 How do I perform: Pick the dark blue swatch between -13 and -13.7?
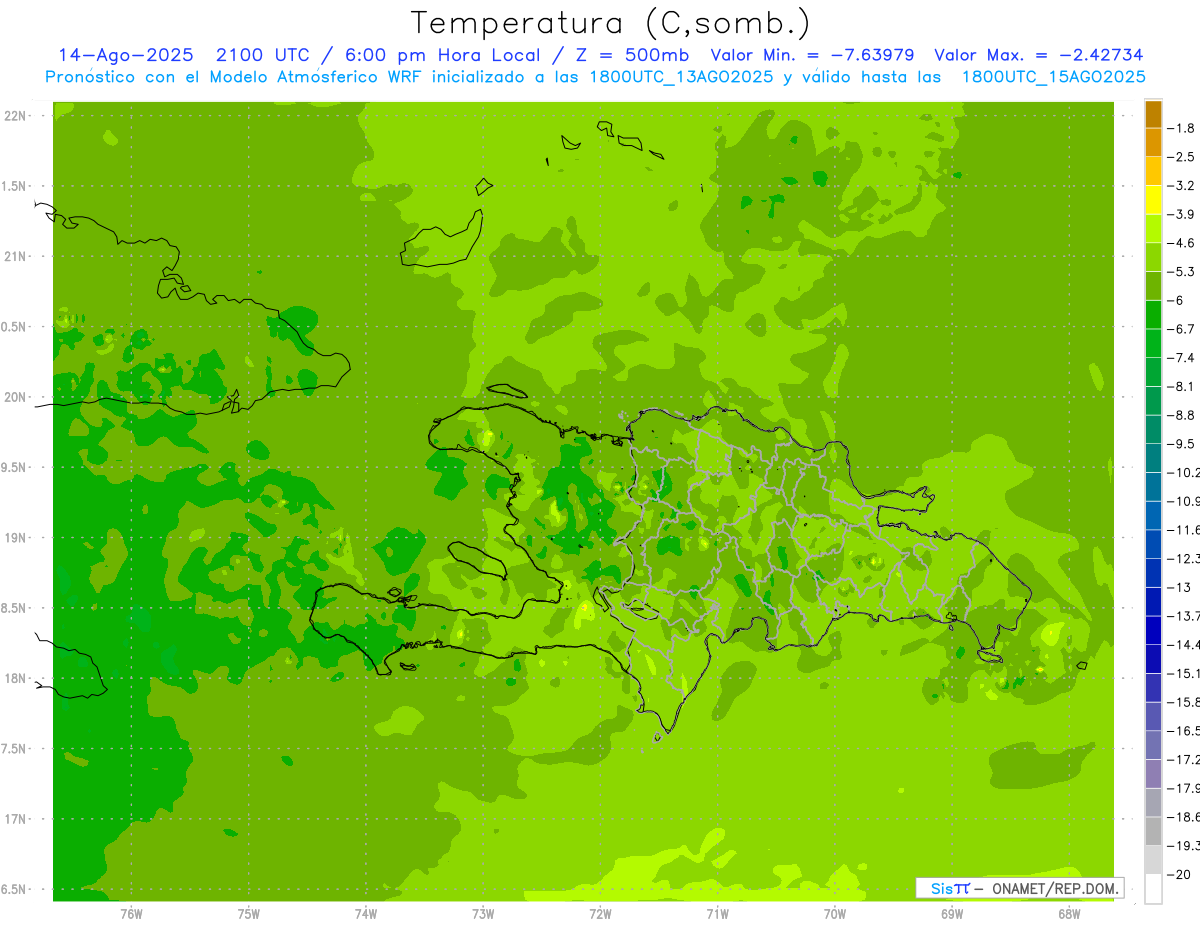(1153, 601)
